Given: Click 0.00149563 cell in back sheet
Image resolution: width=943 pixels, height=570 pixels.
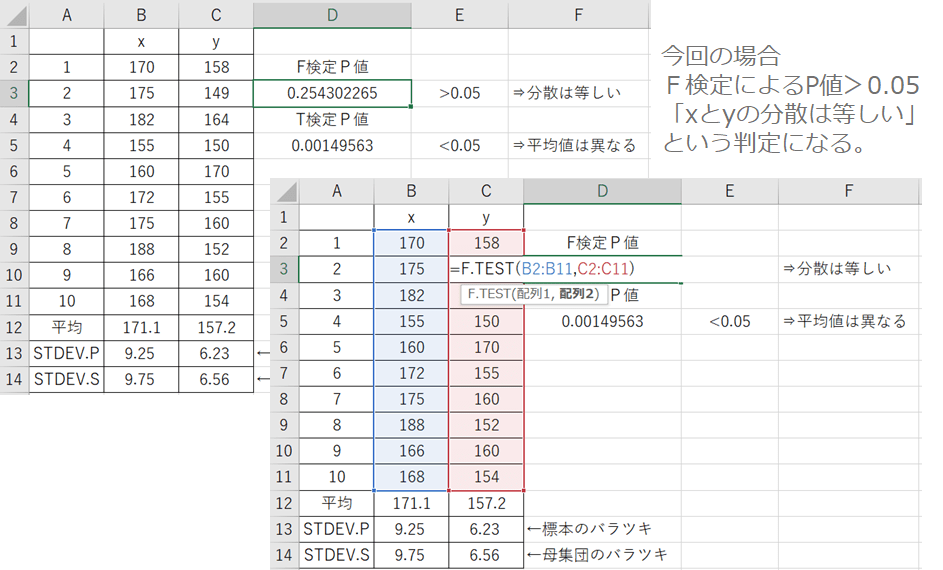Looking at the screenshot, I should coord(332,146).
